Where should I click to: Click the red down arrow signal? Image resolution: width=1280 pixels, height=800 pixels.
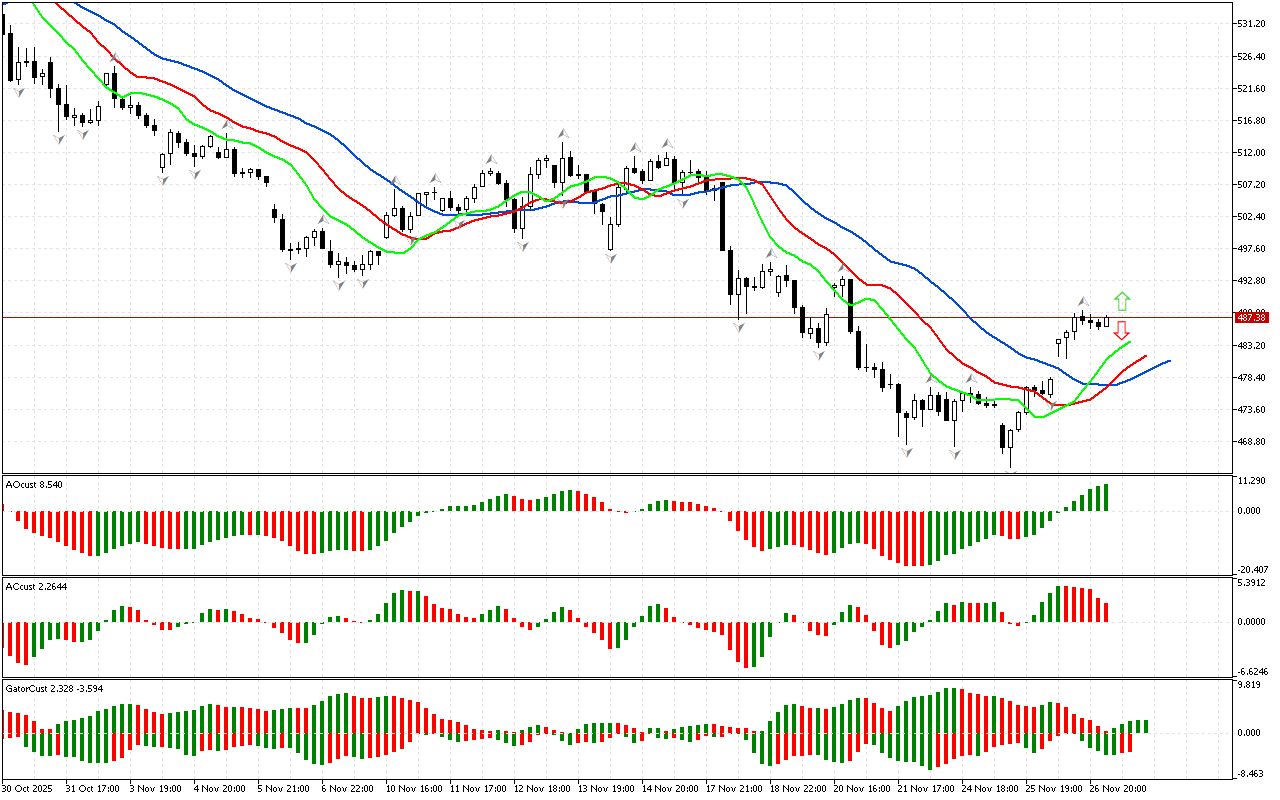1122,330
